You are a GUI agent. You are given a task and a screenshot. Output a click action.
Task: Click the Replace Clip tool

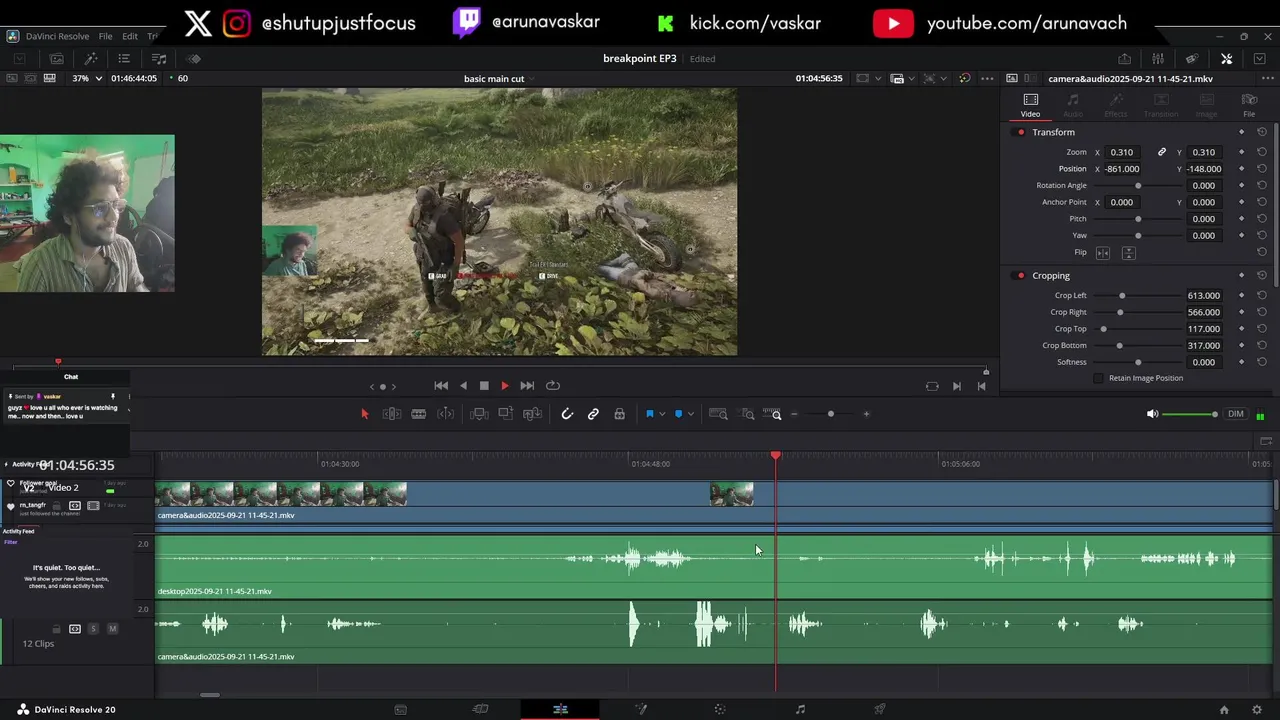(532, 414)
